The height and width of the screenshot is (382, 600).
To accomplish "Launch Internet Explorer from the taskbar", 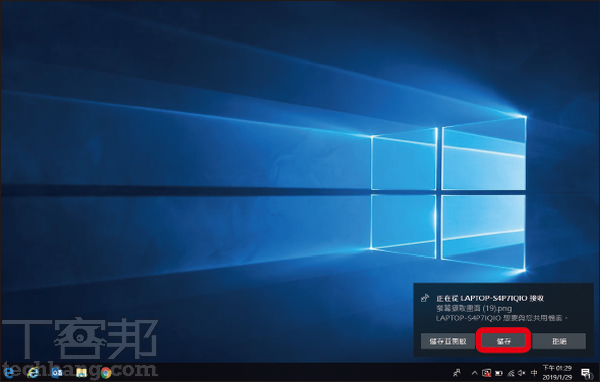I will coord(33,372).
